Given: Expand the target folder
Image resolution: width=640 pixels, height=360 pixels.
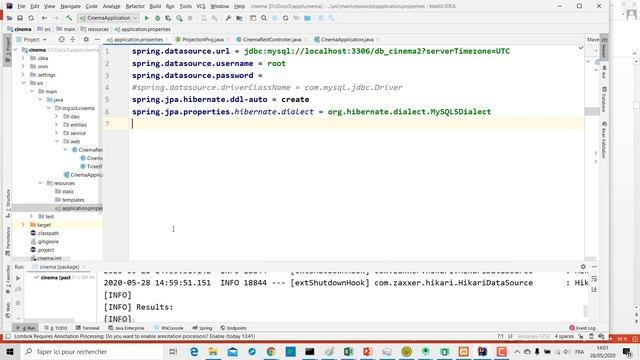Looking at the screenshot, I should click(23, 224).
